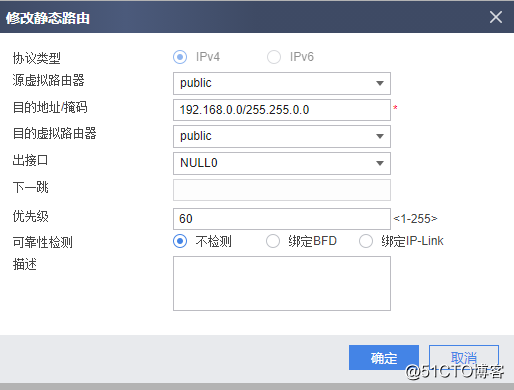Select the IPv6 protocol radio button
This screenshot has height=390, width=514.
click(274, 57)
